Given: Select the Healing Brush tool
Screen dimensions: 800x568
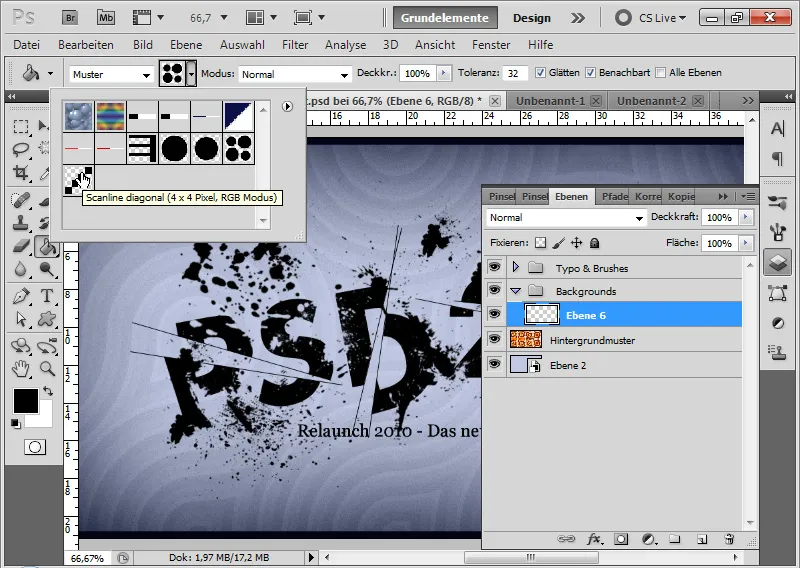Looking at the screenshot, I should point(21,200).
